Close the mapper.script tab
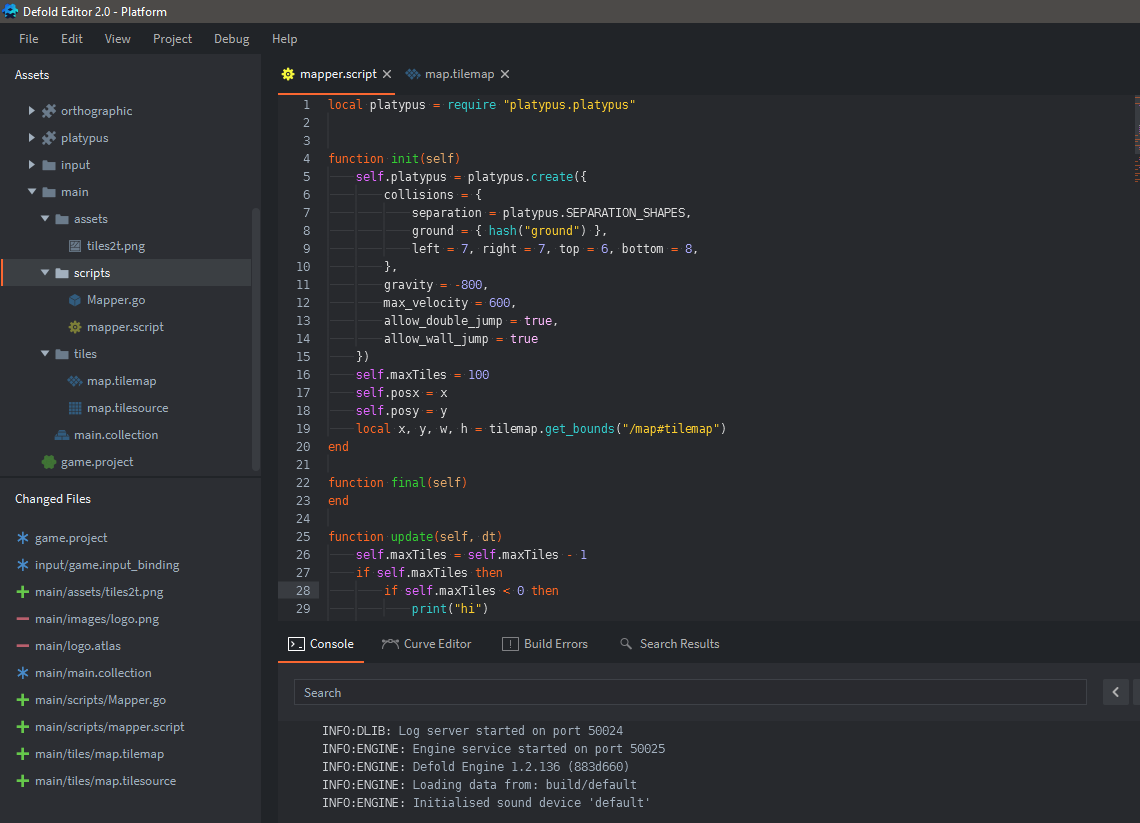 click(387, 74)
